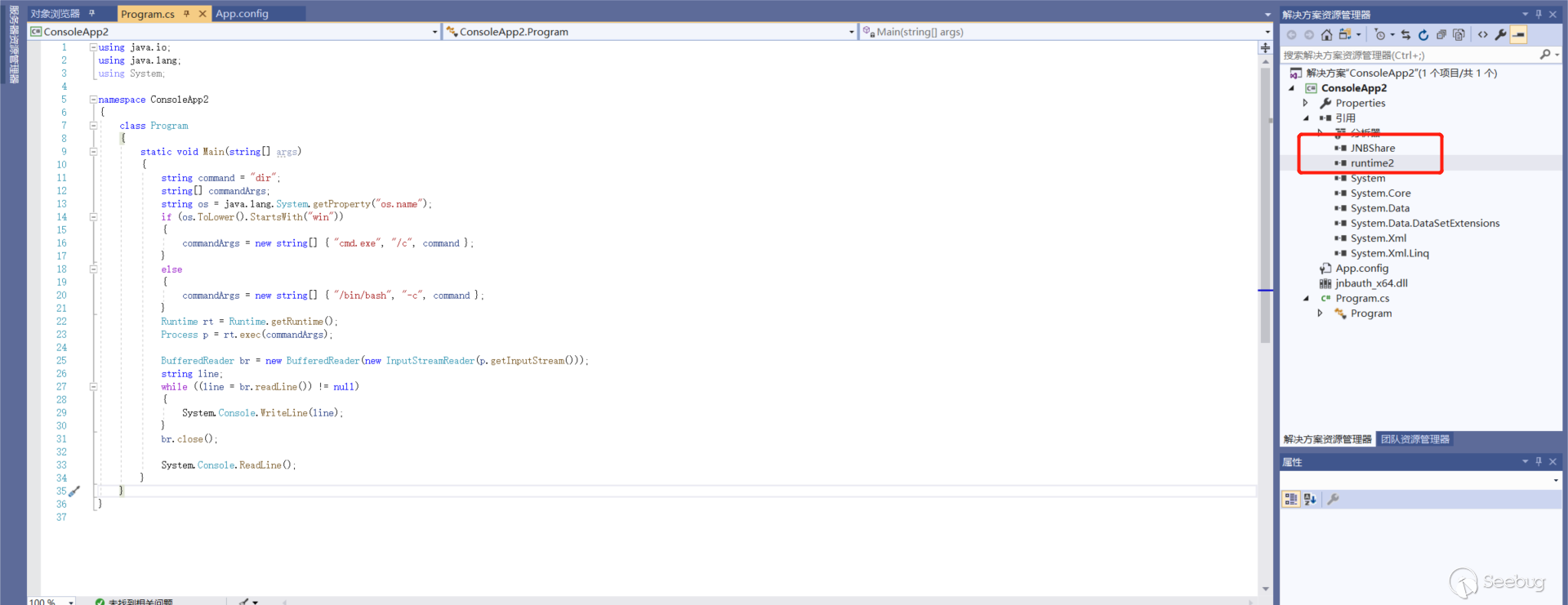
Task: Open window options menu for 属性 panel
Action: 1525,461
